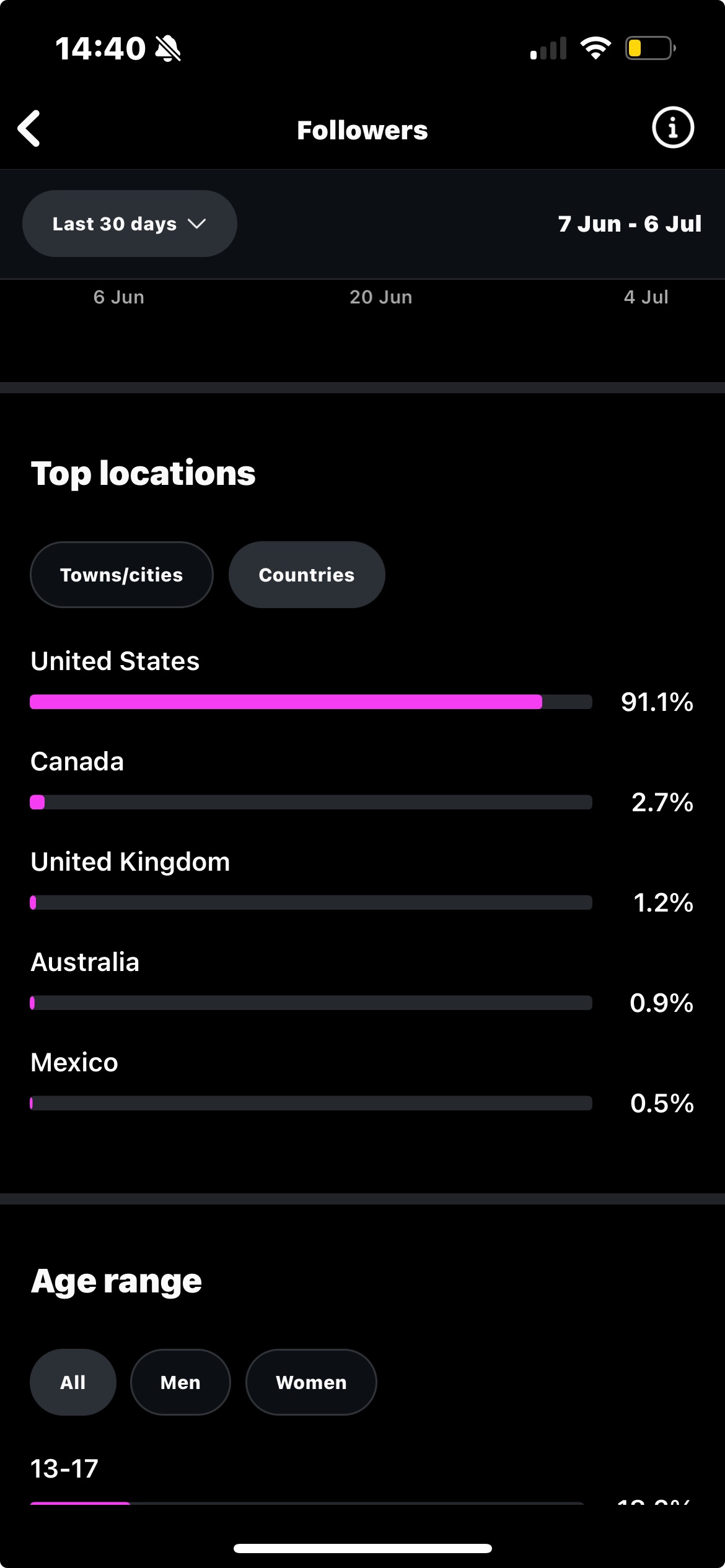Tap the Mexico location bar

311,1103
